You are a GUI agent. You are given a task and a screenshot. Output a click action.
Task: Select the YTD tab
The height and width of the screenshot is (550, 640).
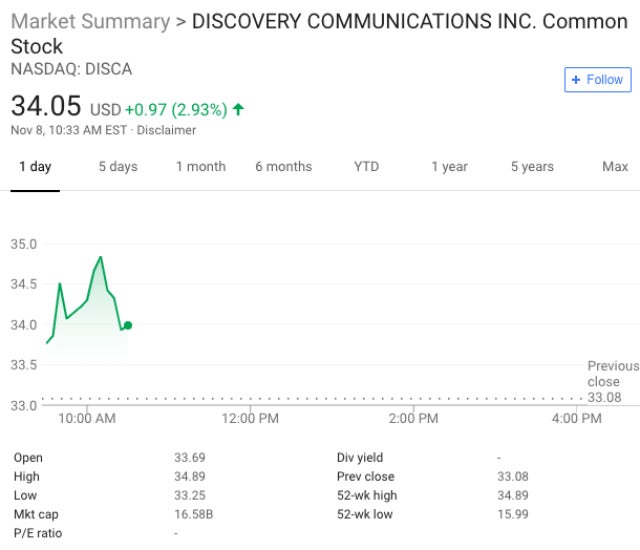[x=366, y=167]
